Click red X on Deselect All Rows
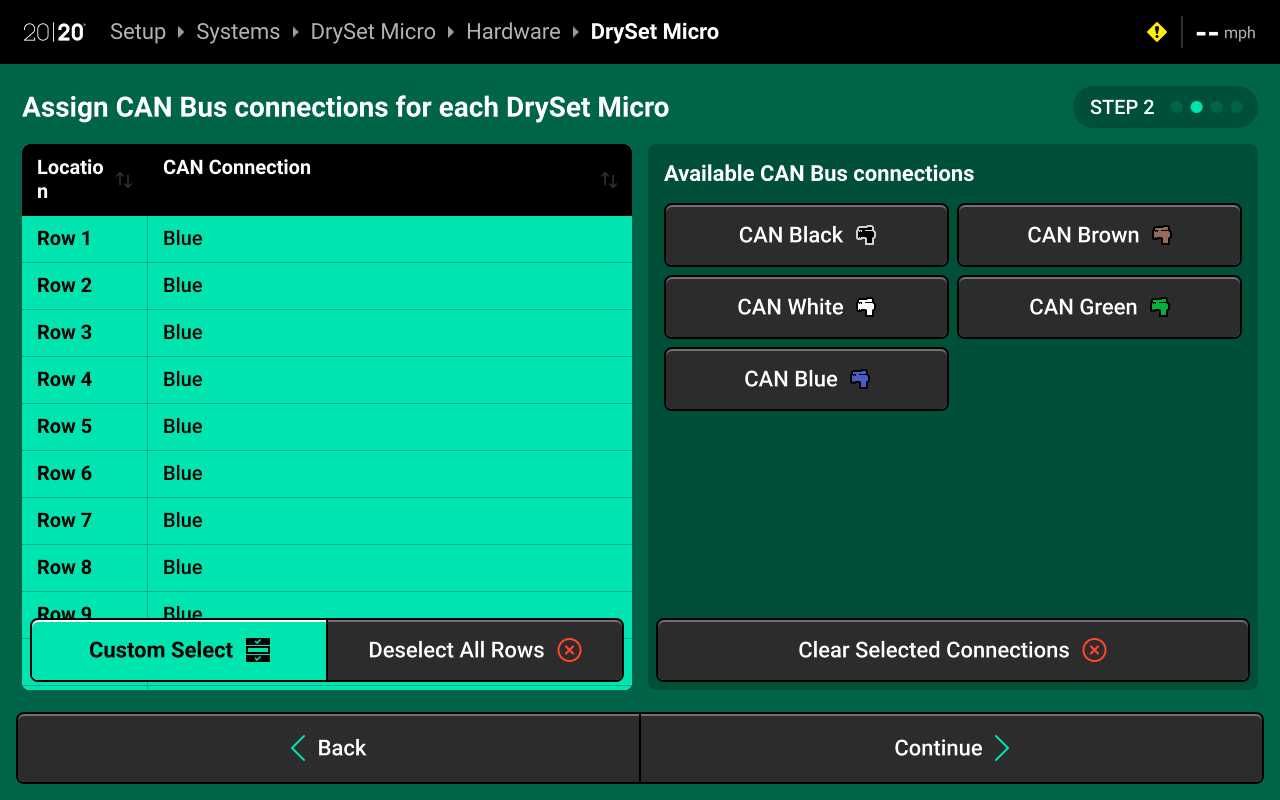1280x800 pixels. (x=569, y=650)
